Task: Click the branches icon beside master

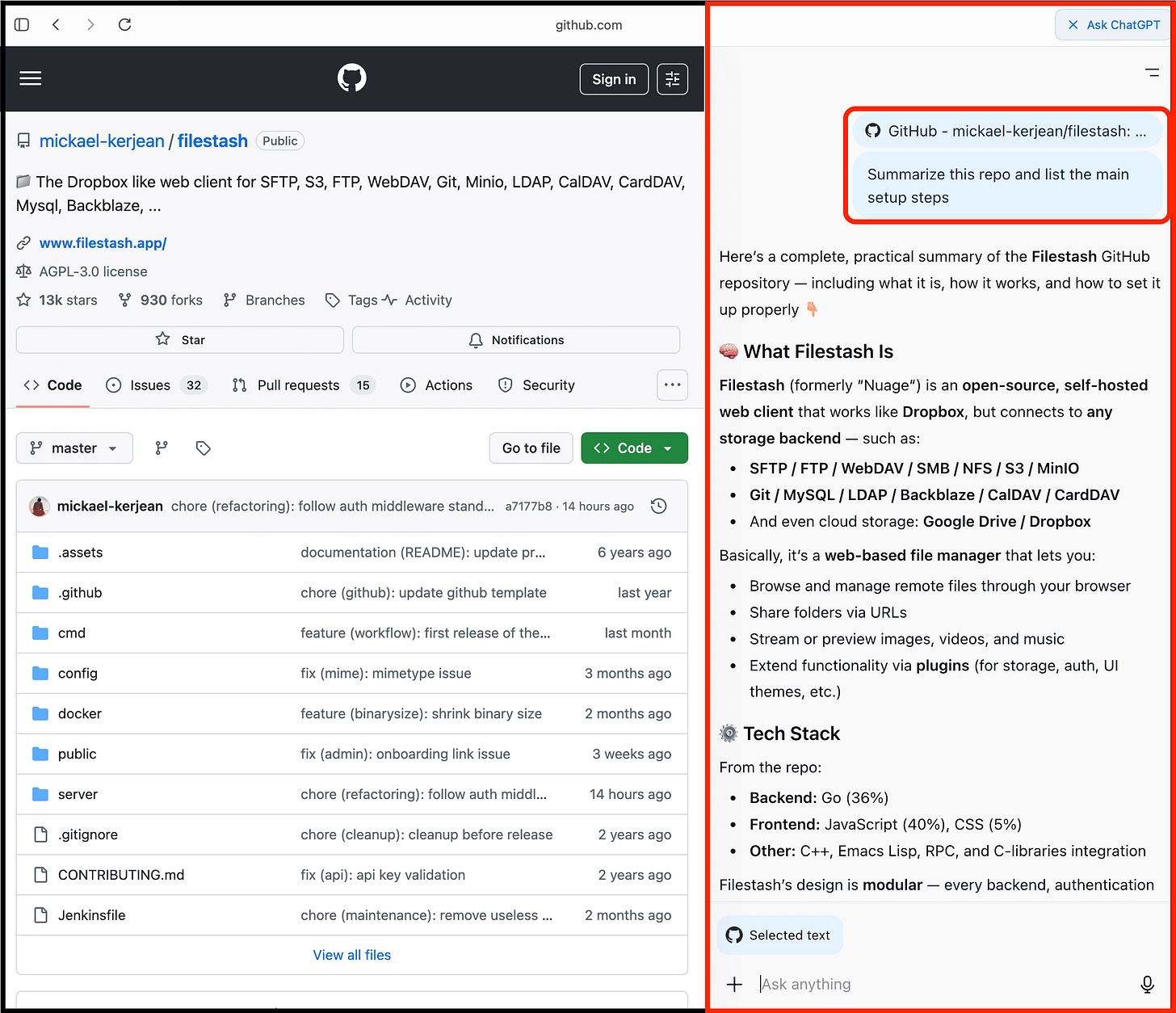Action: [162, 448]
